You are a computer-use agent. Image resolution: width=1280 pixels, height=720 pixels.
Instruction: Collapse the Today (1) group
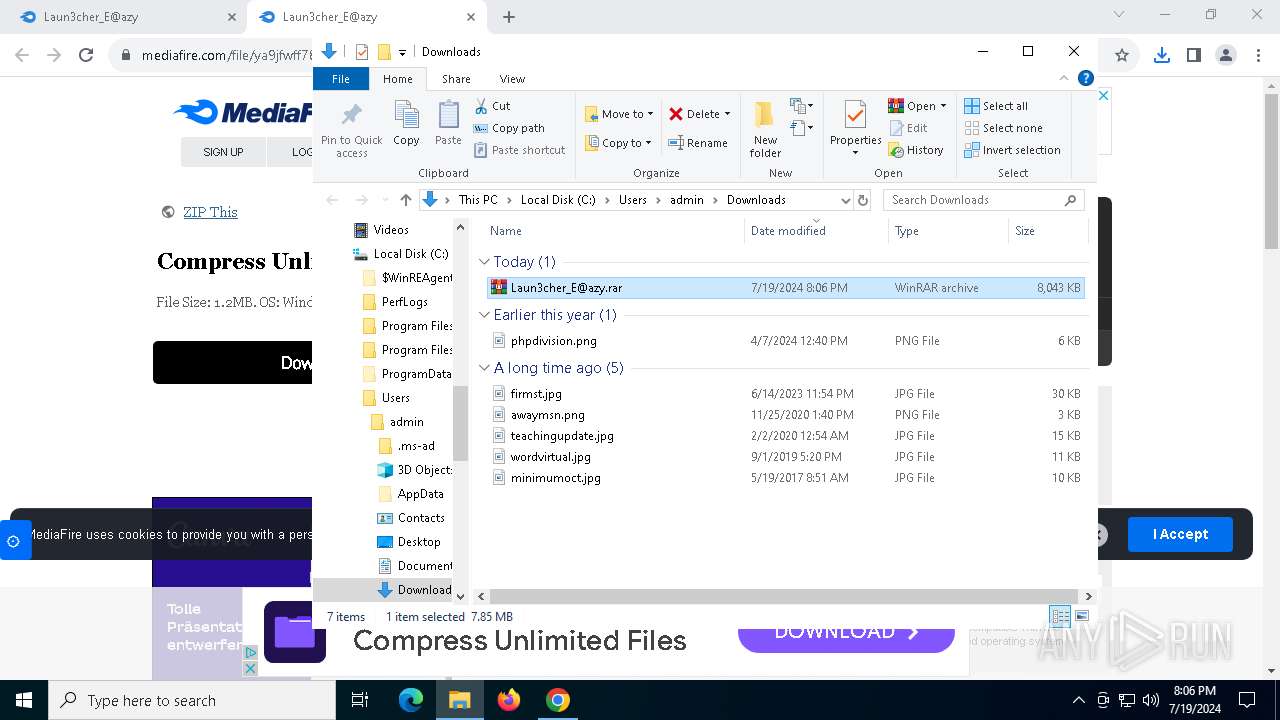click(x=484, y=262)
